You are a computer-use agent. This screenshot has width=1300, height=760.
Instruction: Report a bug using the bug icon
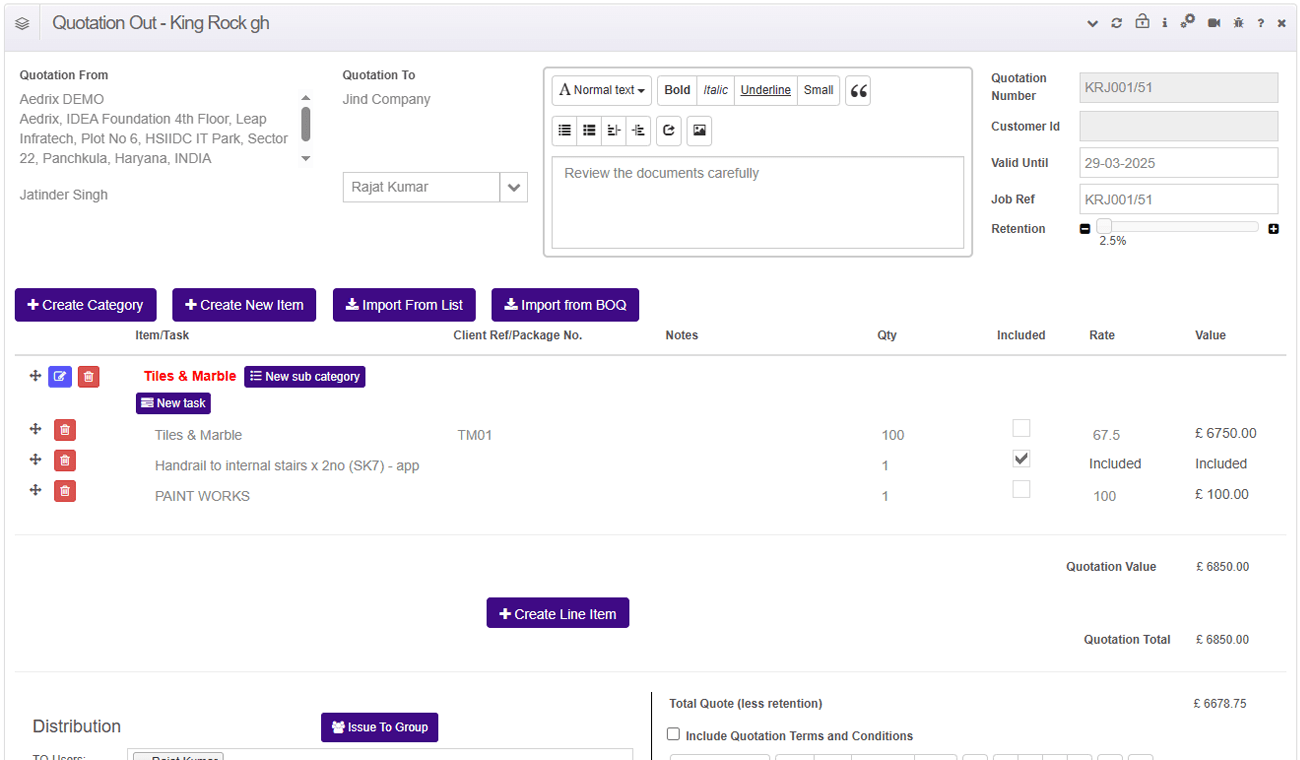(x=1238, y=22)
